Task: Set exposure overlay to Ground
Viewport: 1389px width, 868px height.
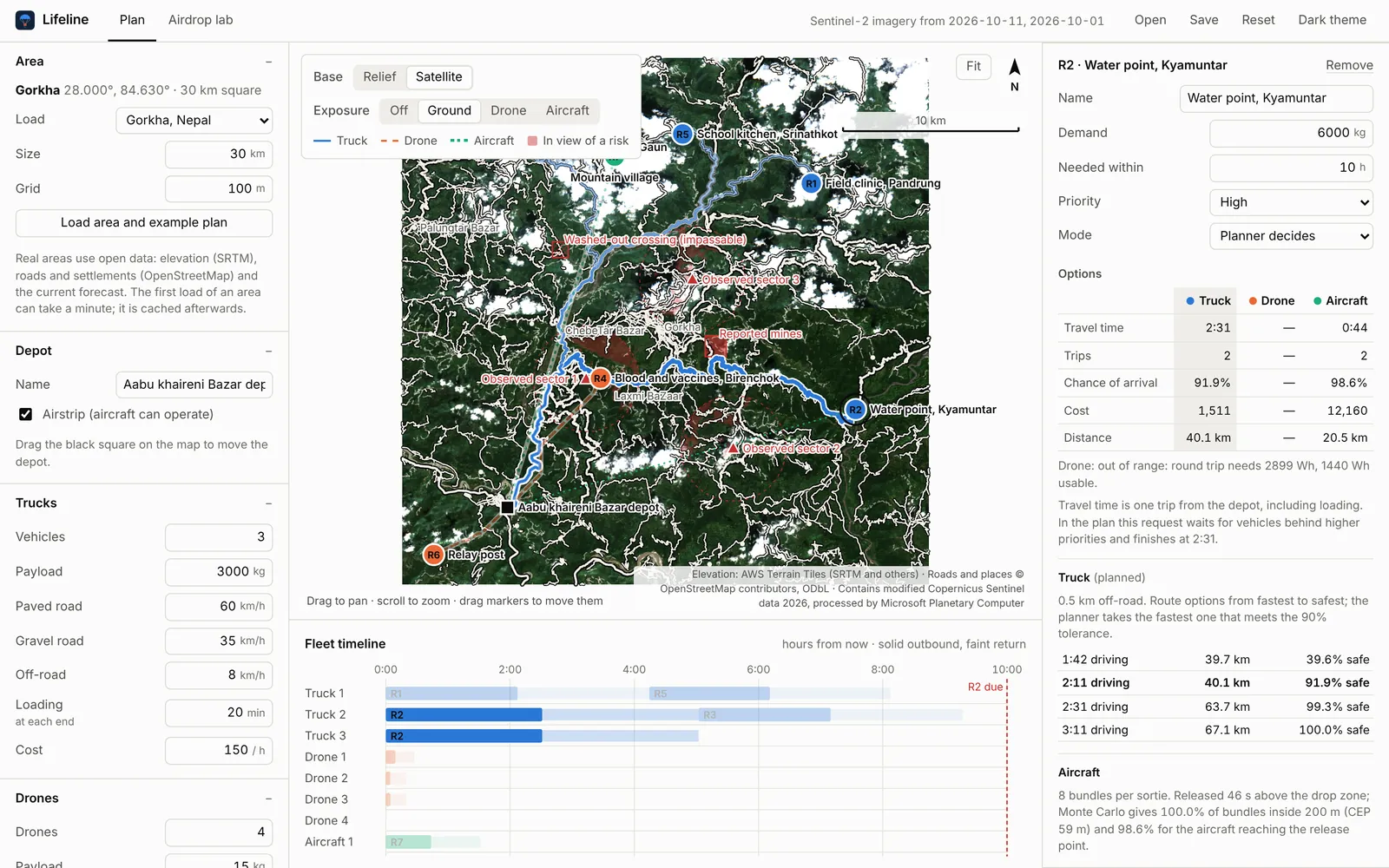Action: pyautogui.click(x=449, y=111)
